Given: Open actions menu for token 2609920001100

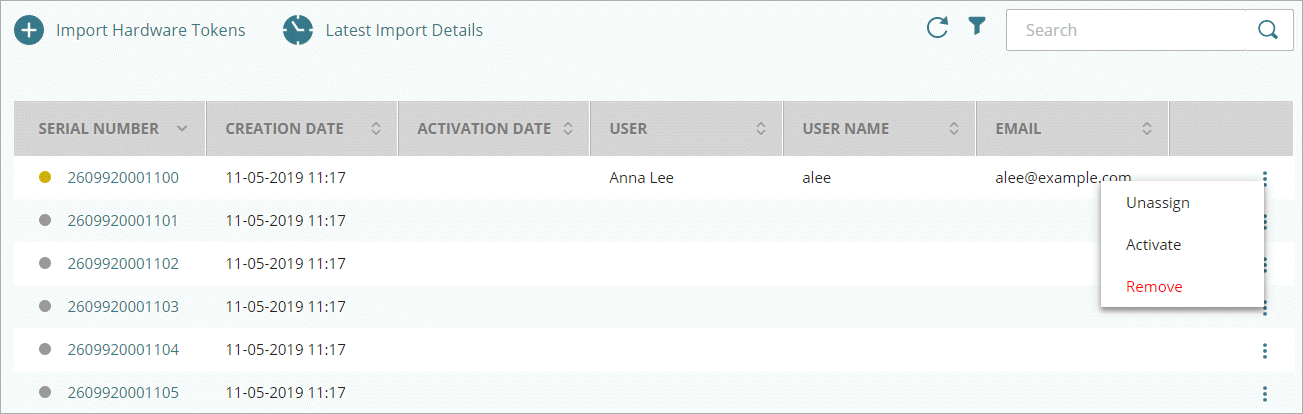Looking at the screenshot, I should tap(1265, 179).
